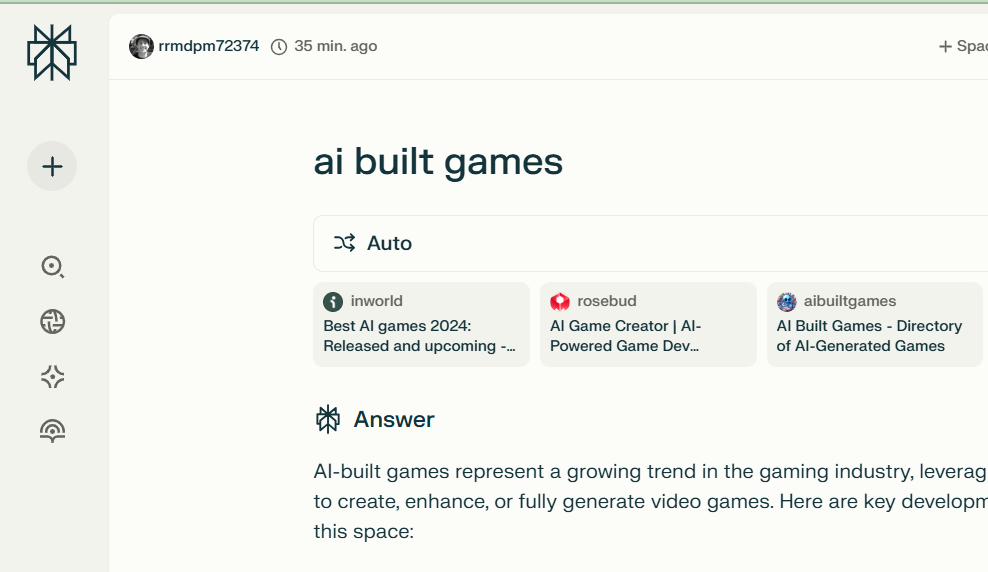Click the Answer section heading

pos(394,419)
